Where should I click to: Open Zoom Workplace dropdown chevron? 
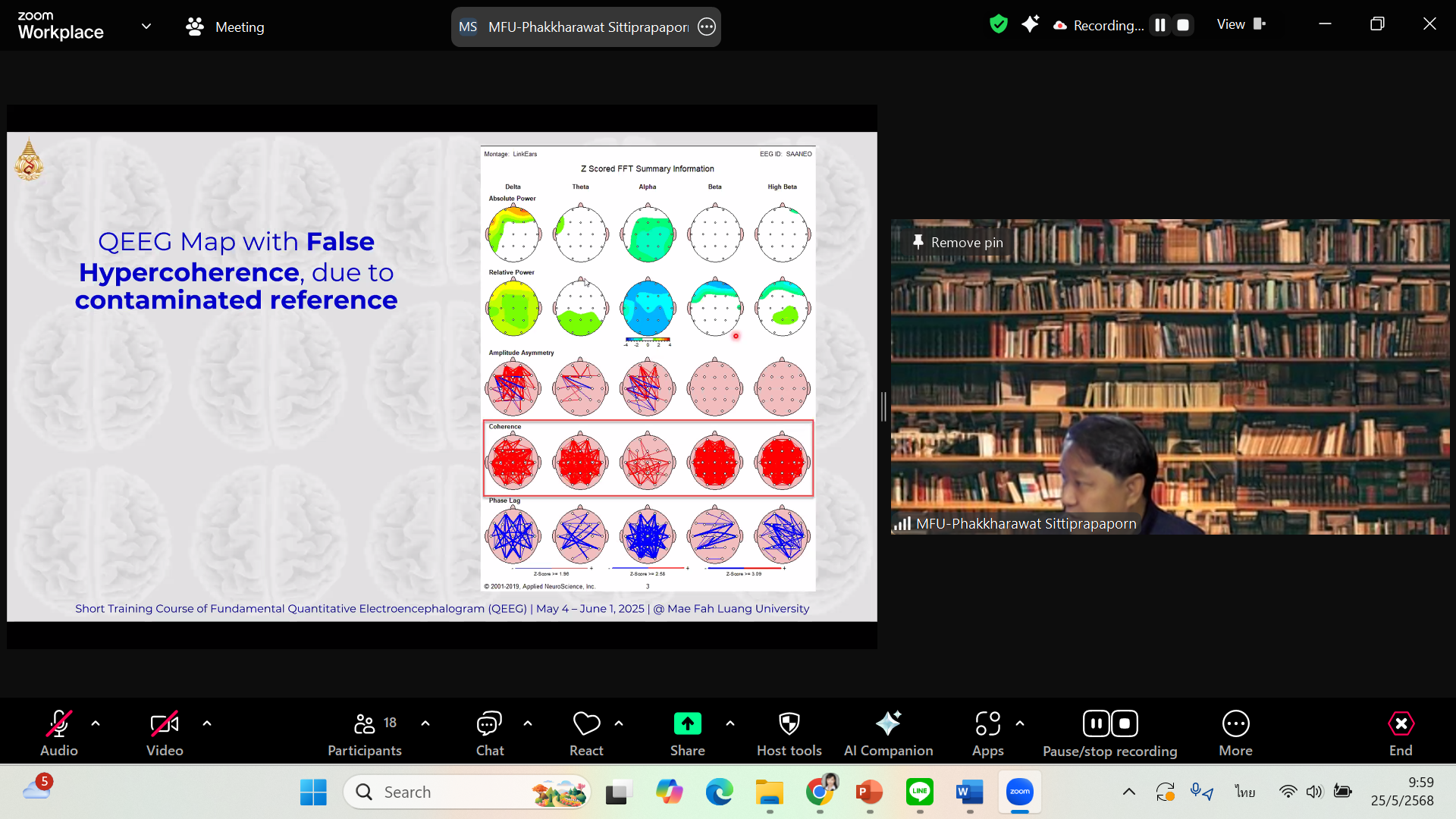click(x=146, y=26)
